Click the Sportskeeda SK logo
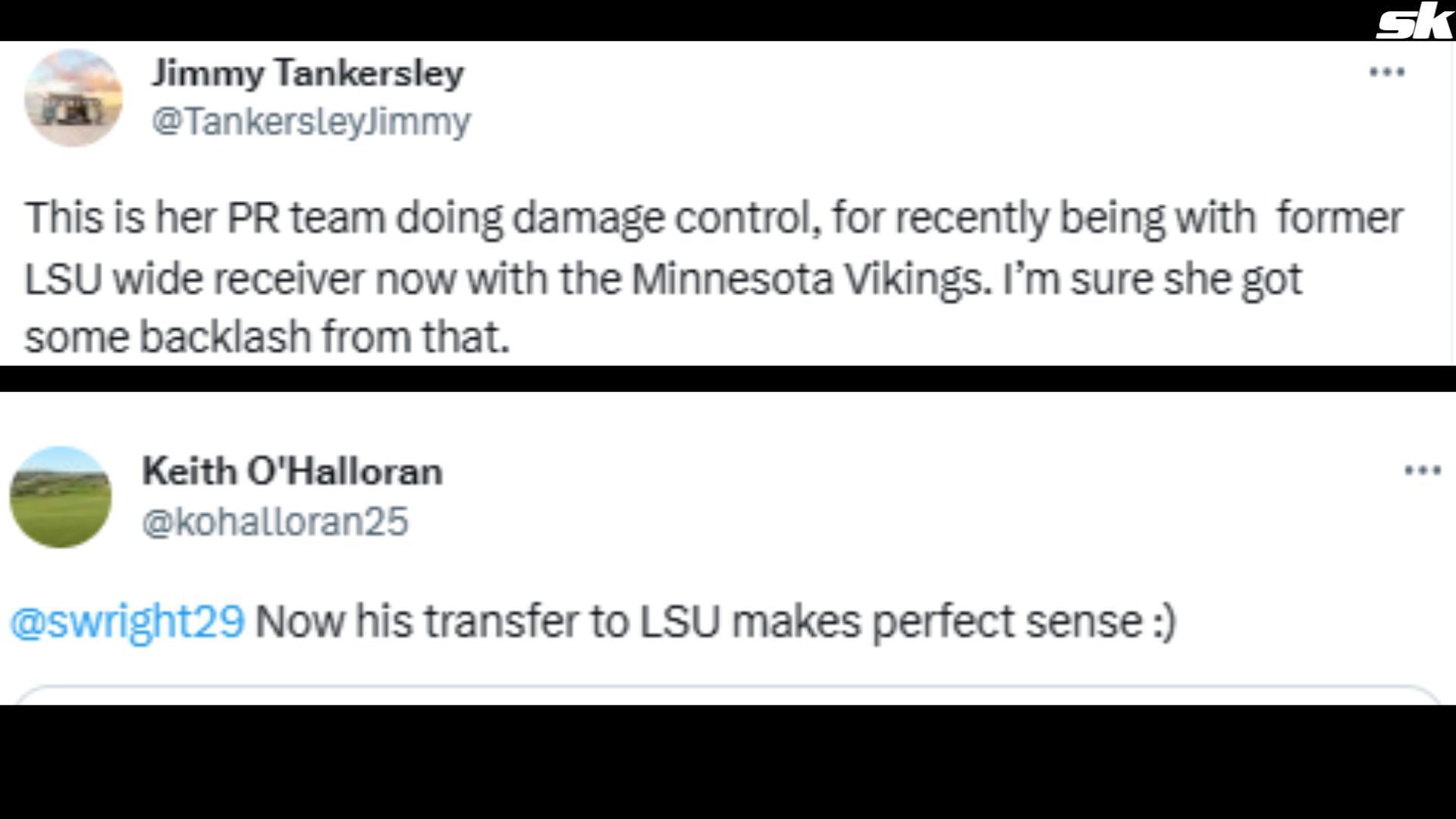Screen dimensions: 1456x819 (x=1414, y=23)
